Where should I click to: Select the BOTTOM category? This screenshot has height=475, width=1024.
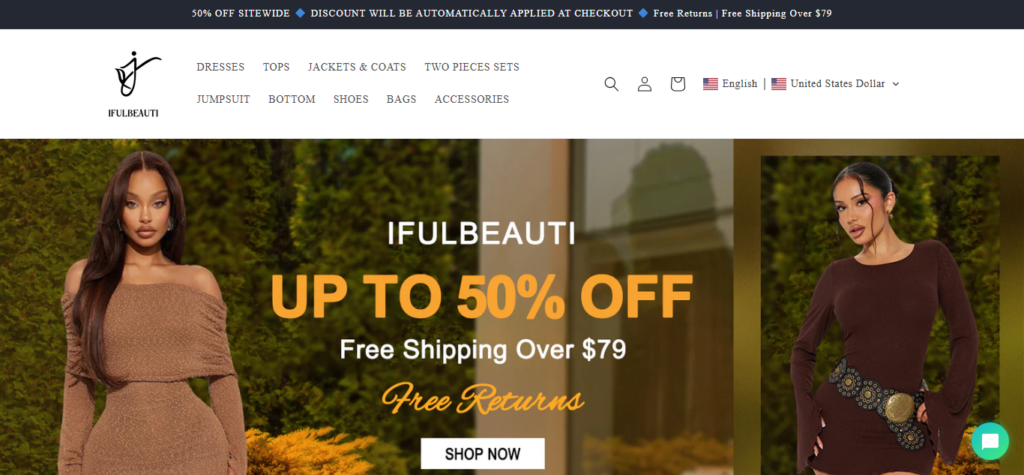pyautogui.click(x=292, y=99)
